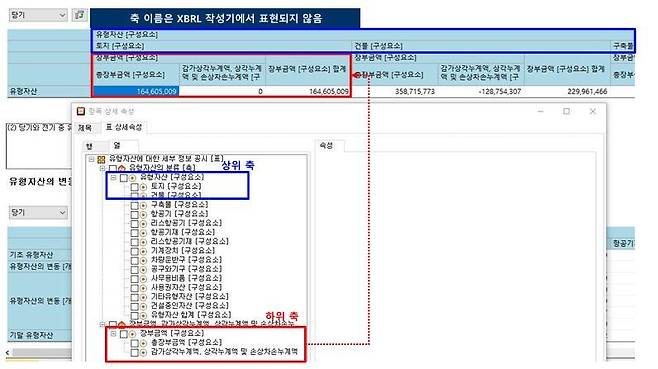Image resolution: width=658 pixels, height=369 pixels.
Task: Check the 감가상각누계액, 상각누계액 및 손상차손누계액 checkbox
Action: (134, 353)
